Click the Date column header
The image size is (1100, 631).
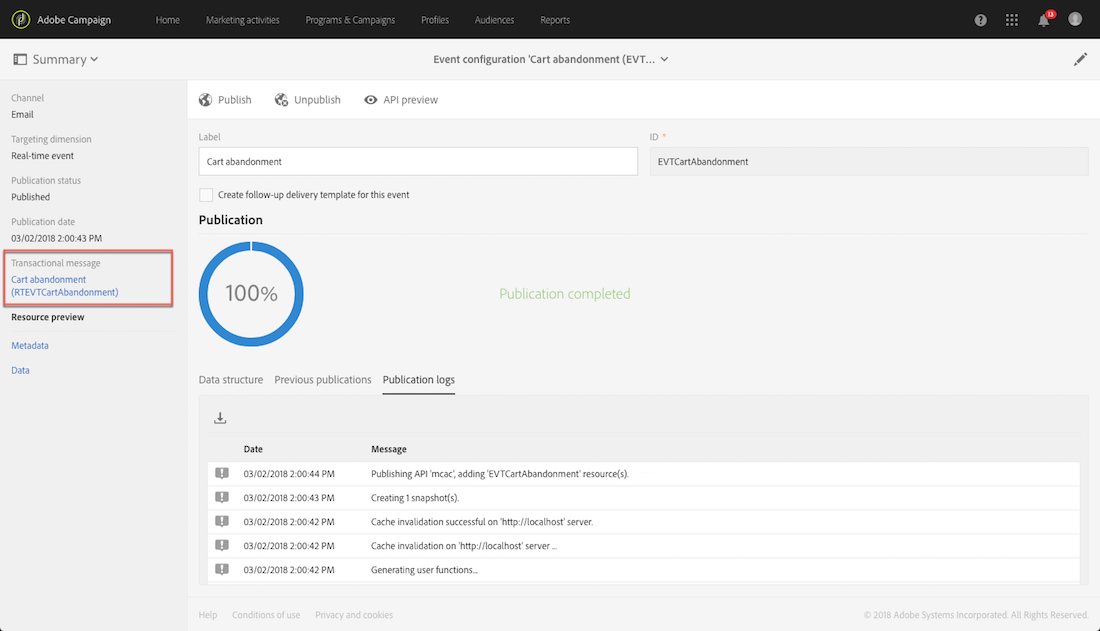(253, 449)
